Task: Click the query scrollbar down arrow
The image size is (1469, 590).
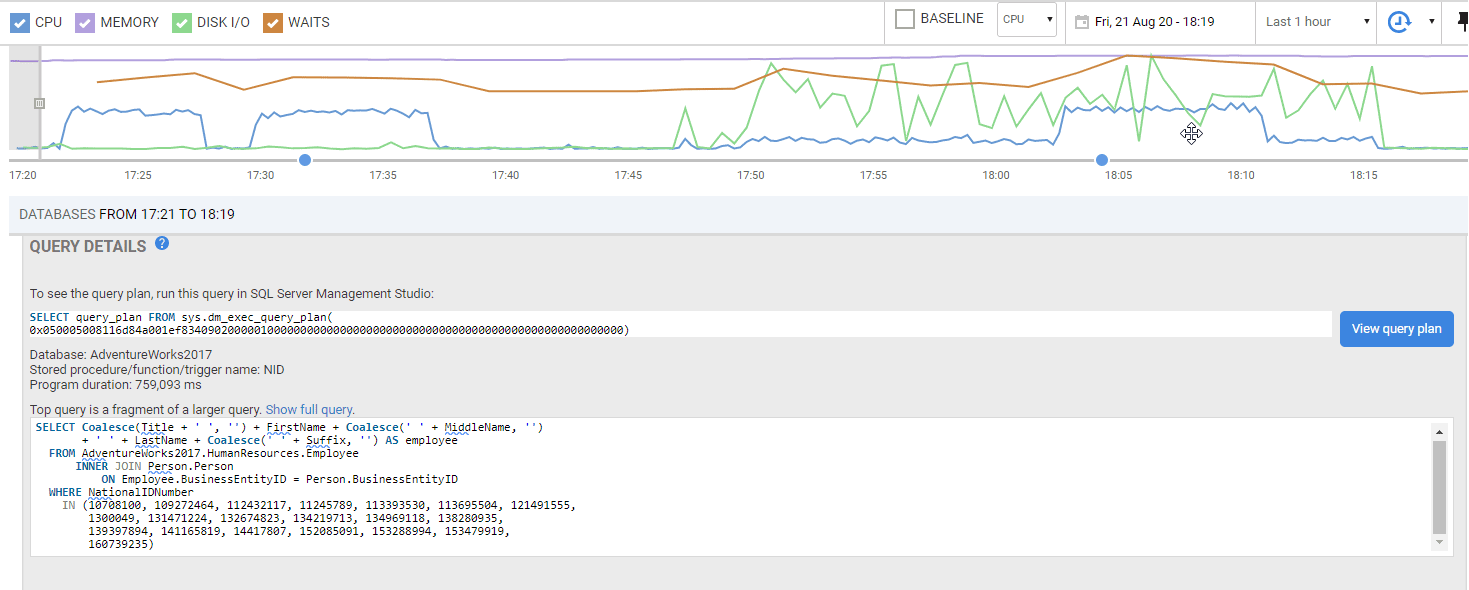Action: pos(1439,542)
